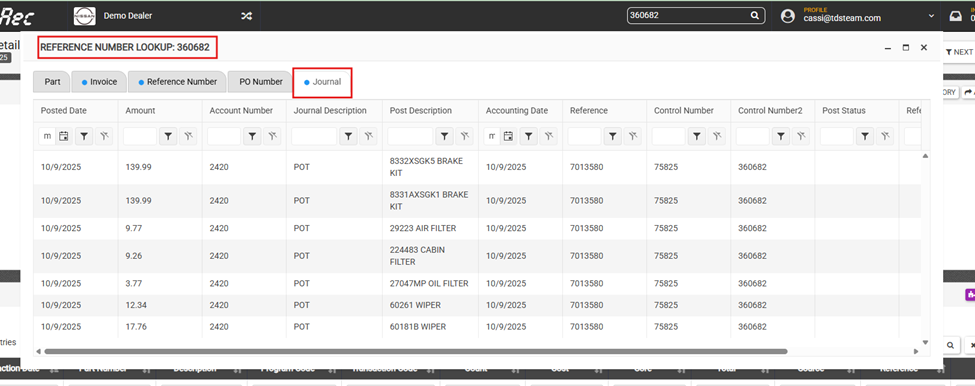Open filter options for Reference column
The image size is (975, 386).
point(613,136)
